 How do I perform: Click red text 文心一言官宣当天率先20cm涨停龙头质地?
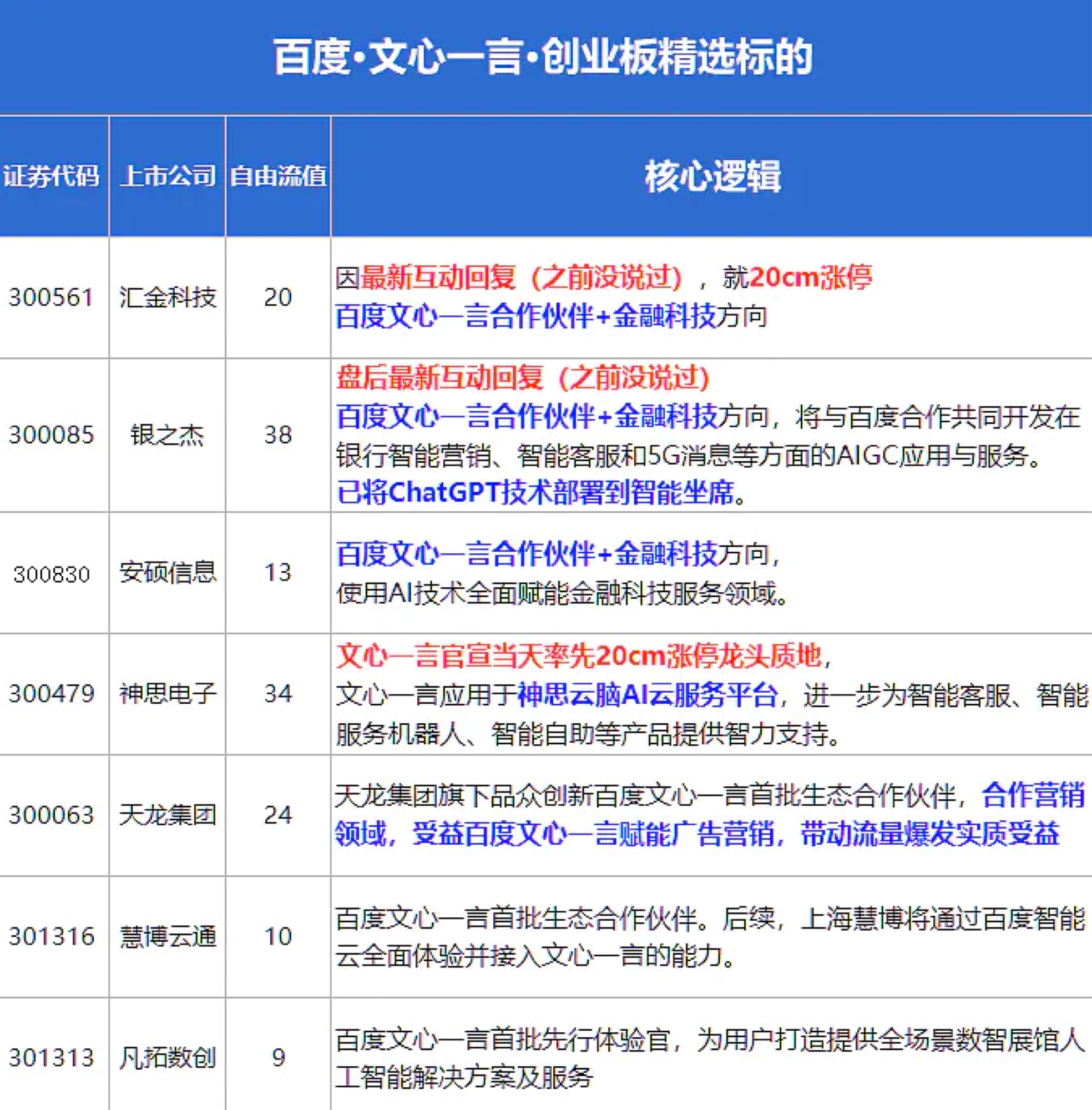tap(579, 655)
